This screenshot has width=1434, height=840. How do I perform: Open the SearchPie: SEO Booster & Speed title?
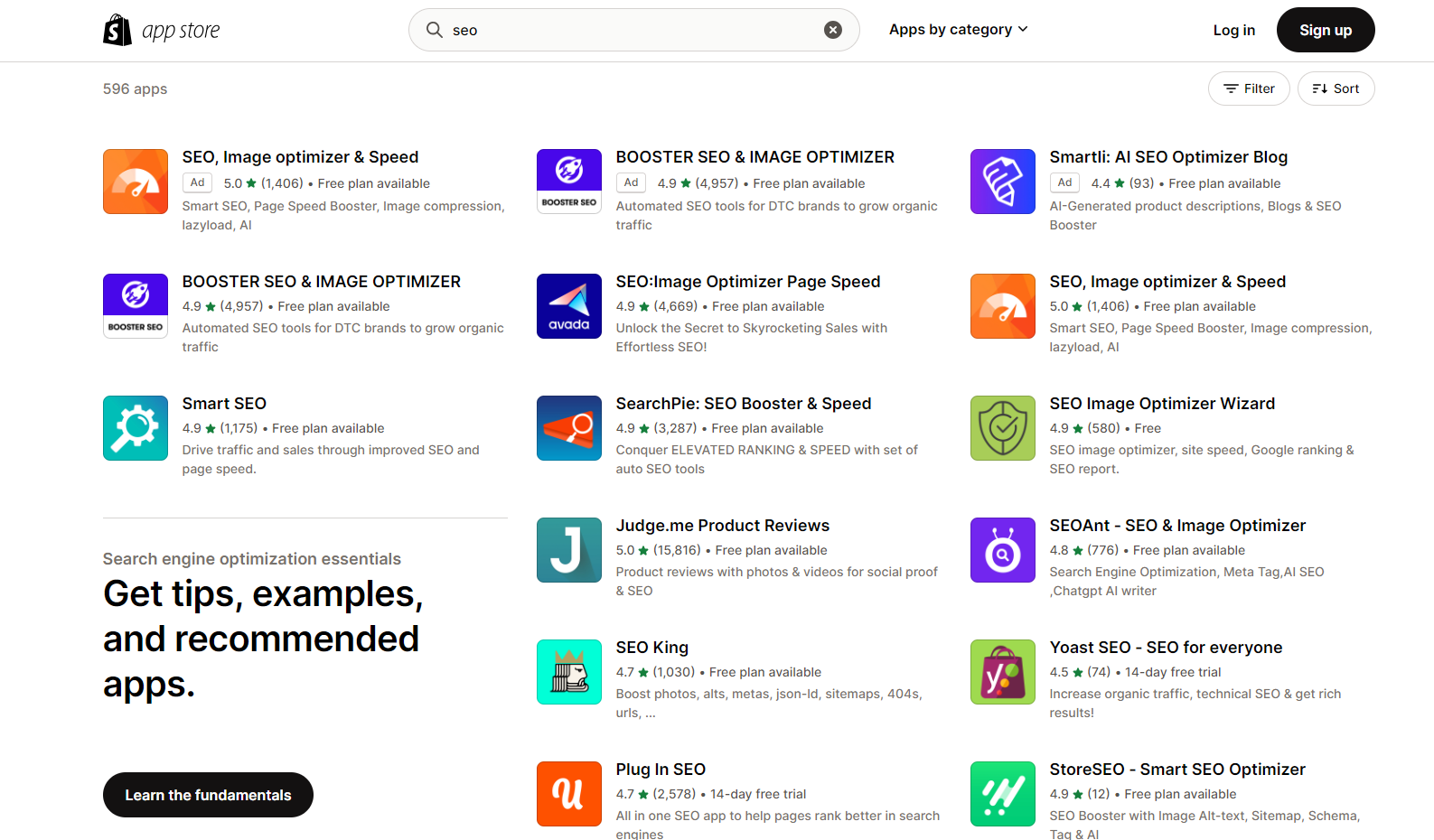pyautogui.click(x=744, y=404)
